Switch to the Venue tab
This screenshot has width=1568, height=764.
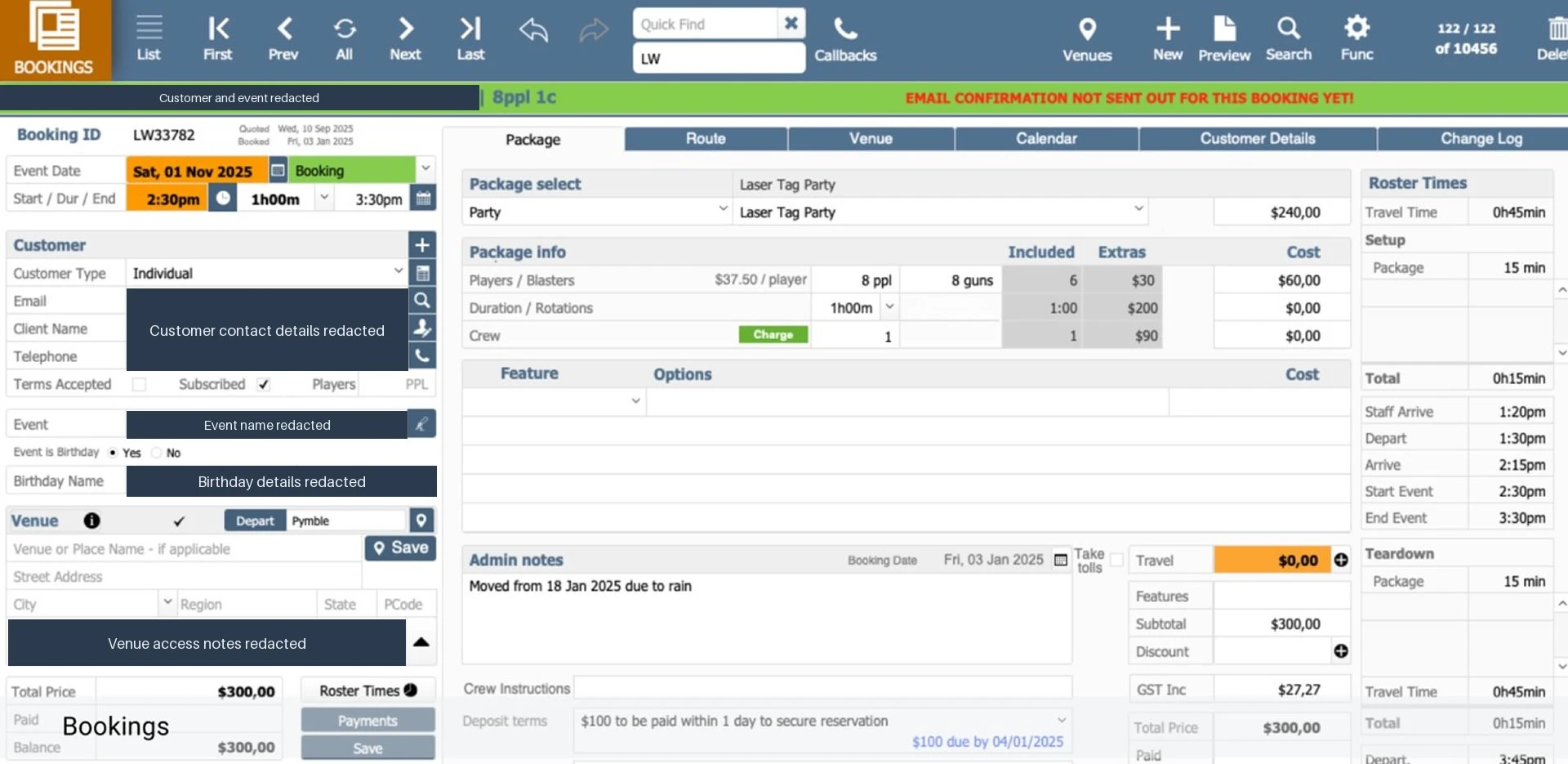[871, 139]
